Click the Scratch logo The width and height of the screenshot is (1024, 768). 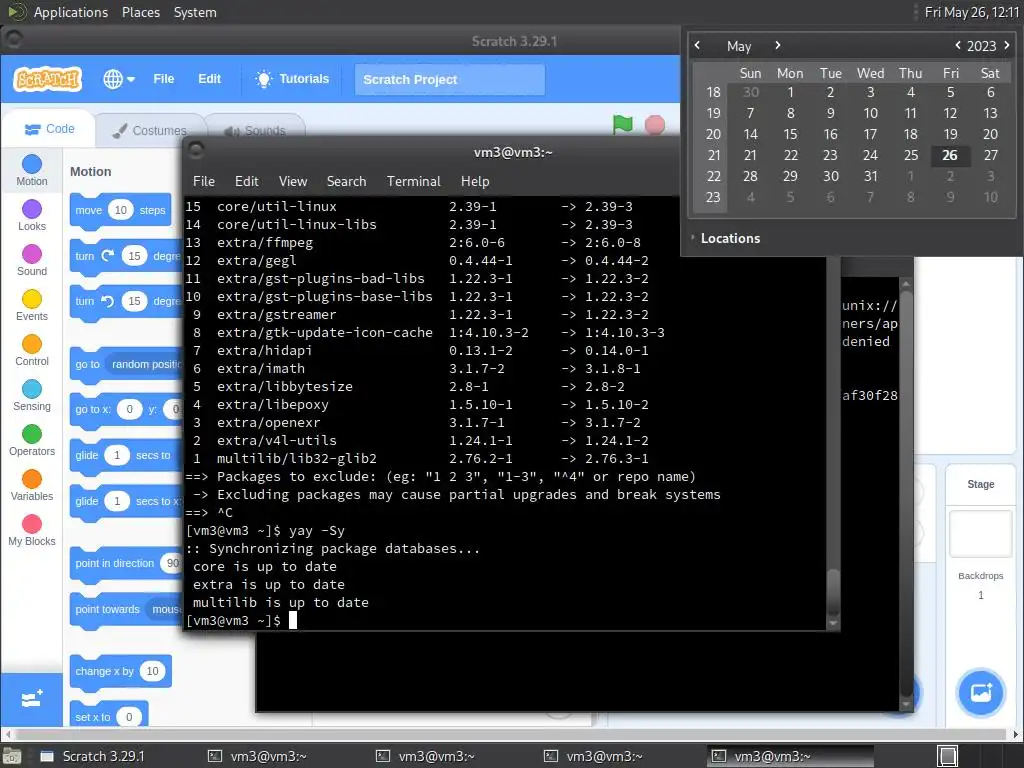(48, 79)
